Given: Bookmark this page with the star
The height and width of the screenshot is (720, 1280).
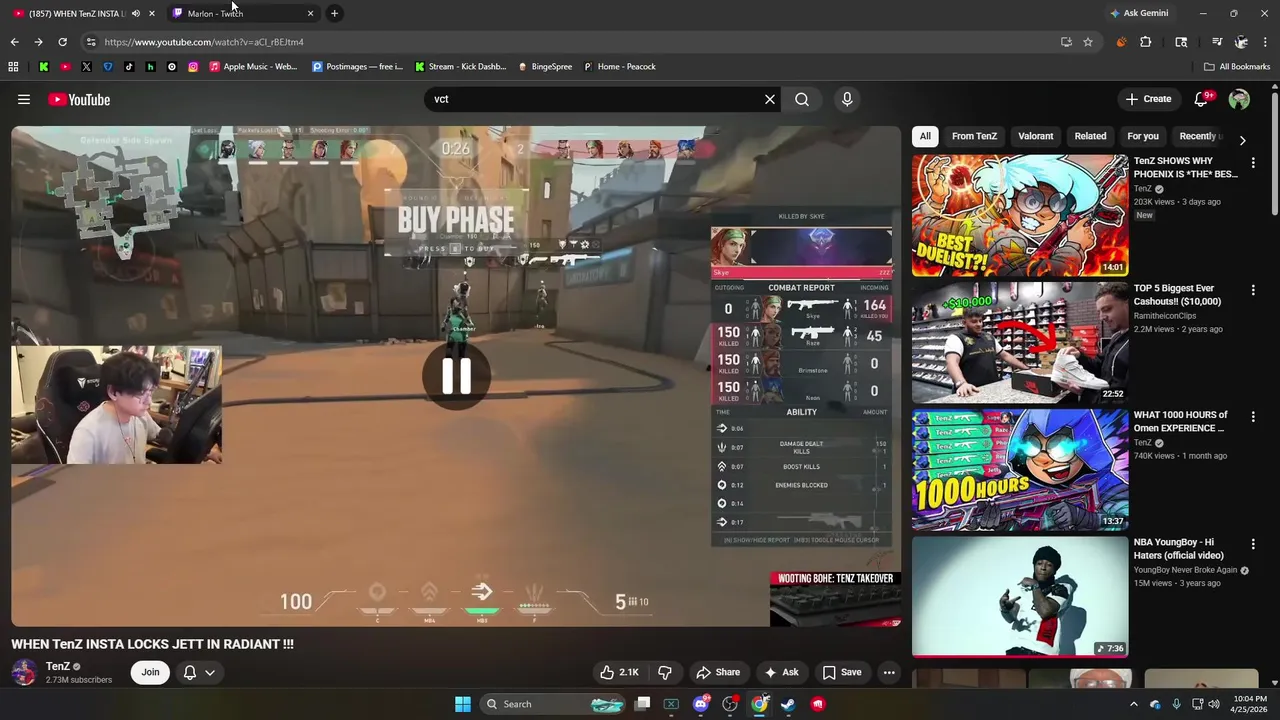Looking at the screenshot, I should pyautogui.click(x=1088, y=42).
